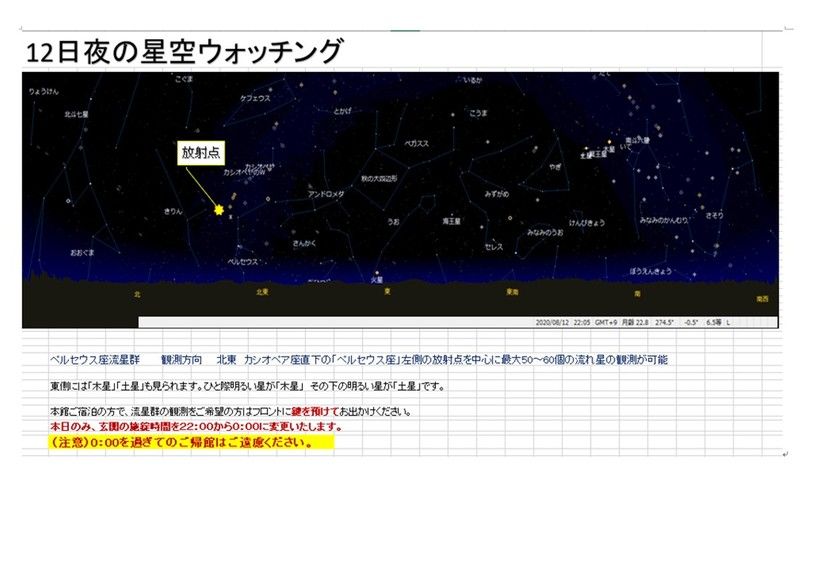815x576 pixels.
Task: Click the さんかく constellation label
Action: pos(304,243)
